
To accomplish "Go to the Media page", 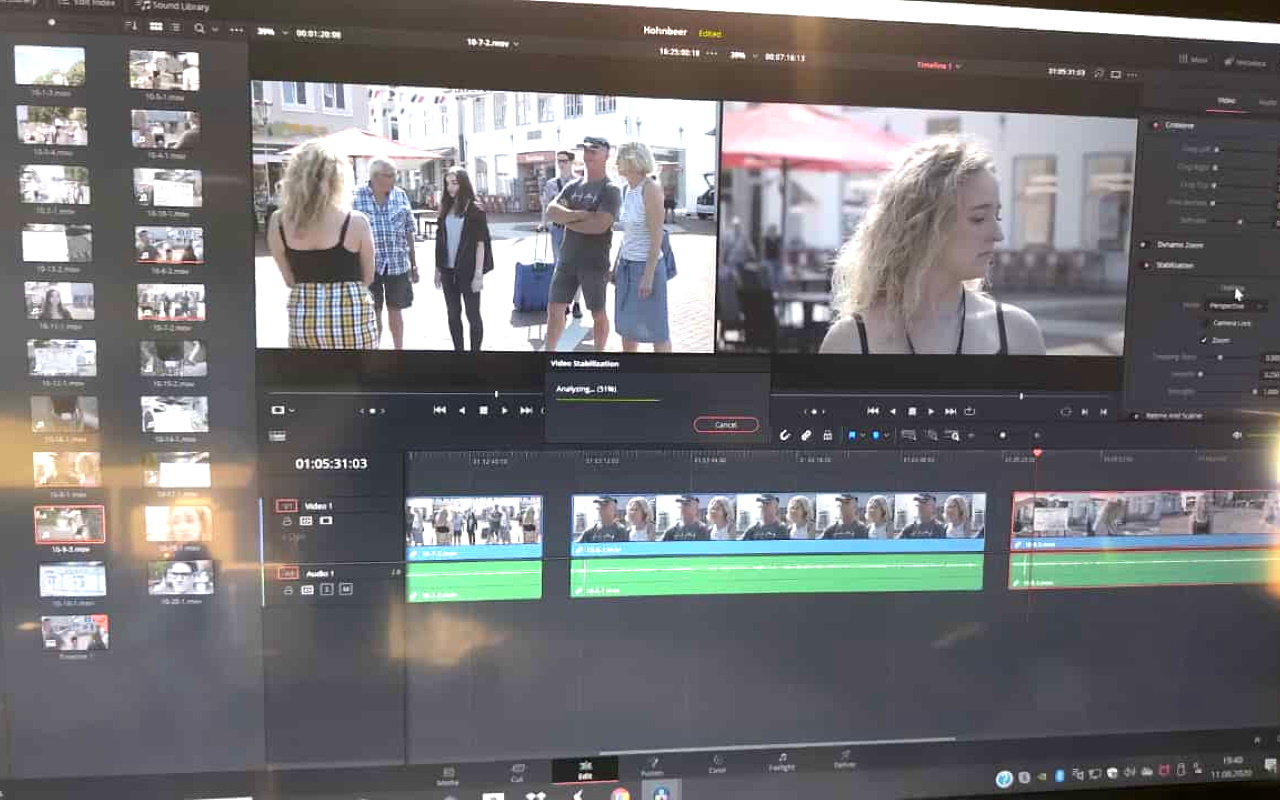I will (448, 774).
